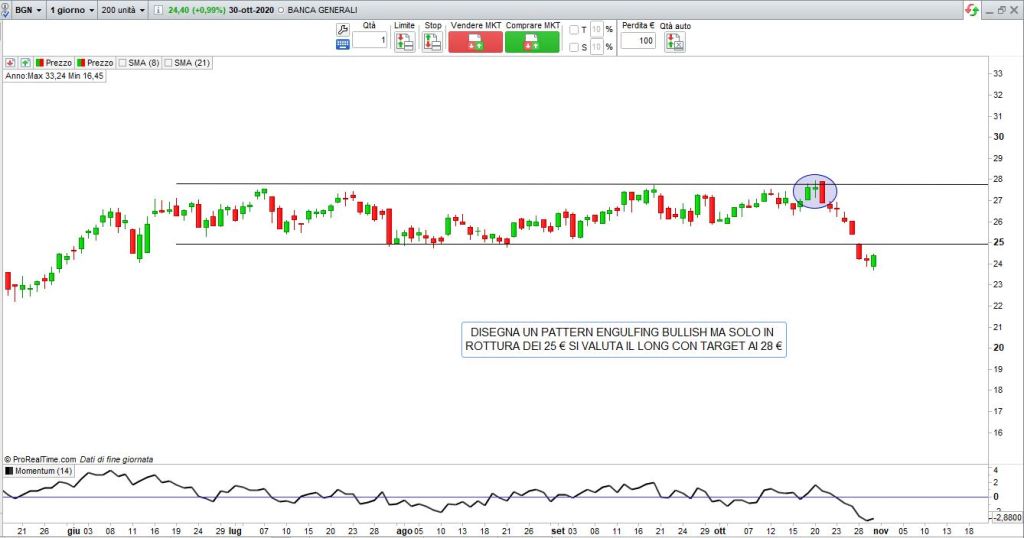Open the wrench trading settings icon
1024x538 pixels.
343,29
